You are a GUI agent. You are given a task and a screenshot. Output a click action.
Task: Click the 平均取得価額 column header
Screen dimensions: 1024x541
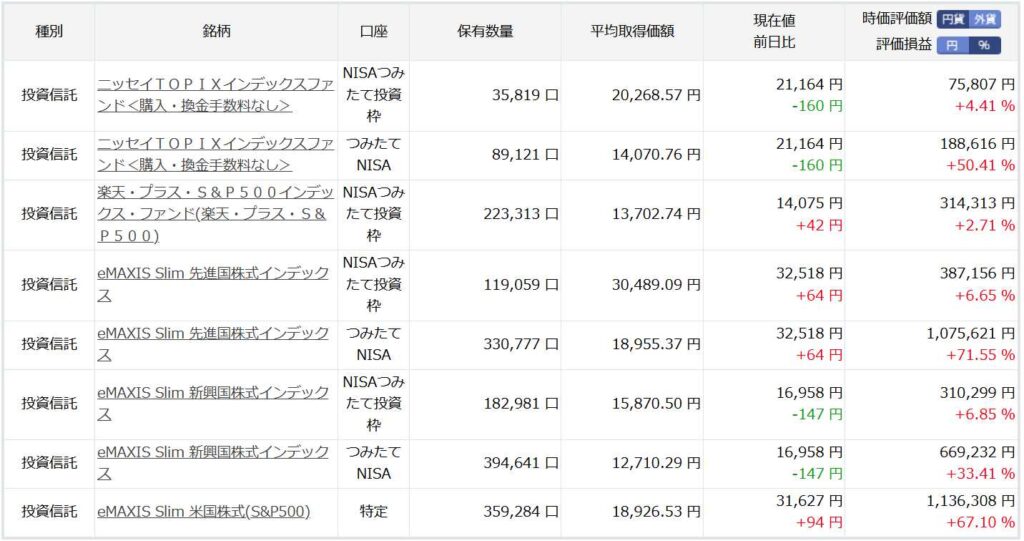[632, 31]
